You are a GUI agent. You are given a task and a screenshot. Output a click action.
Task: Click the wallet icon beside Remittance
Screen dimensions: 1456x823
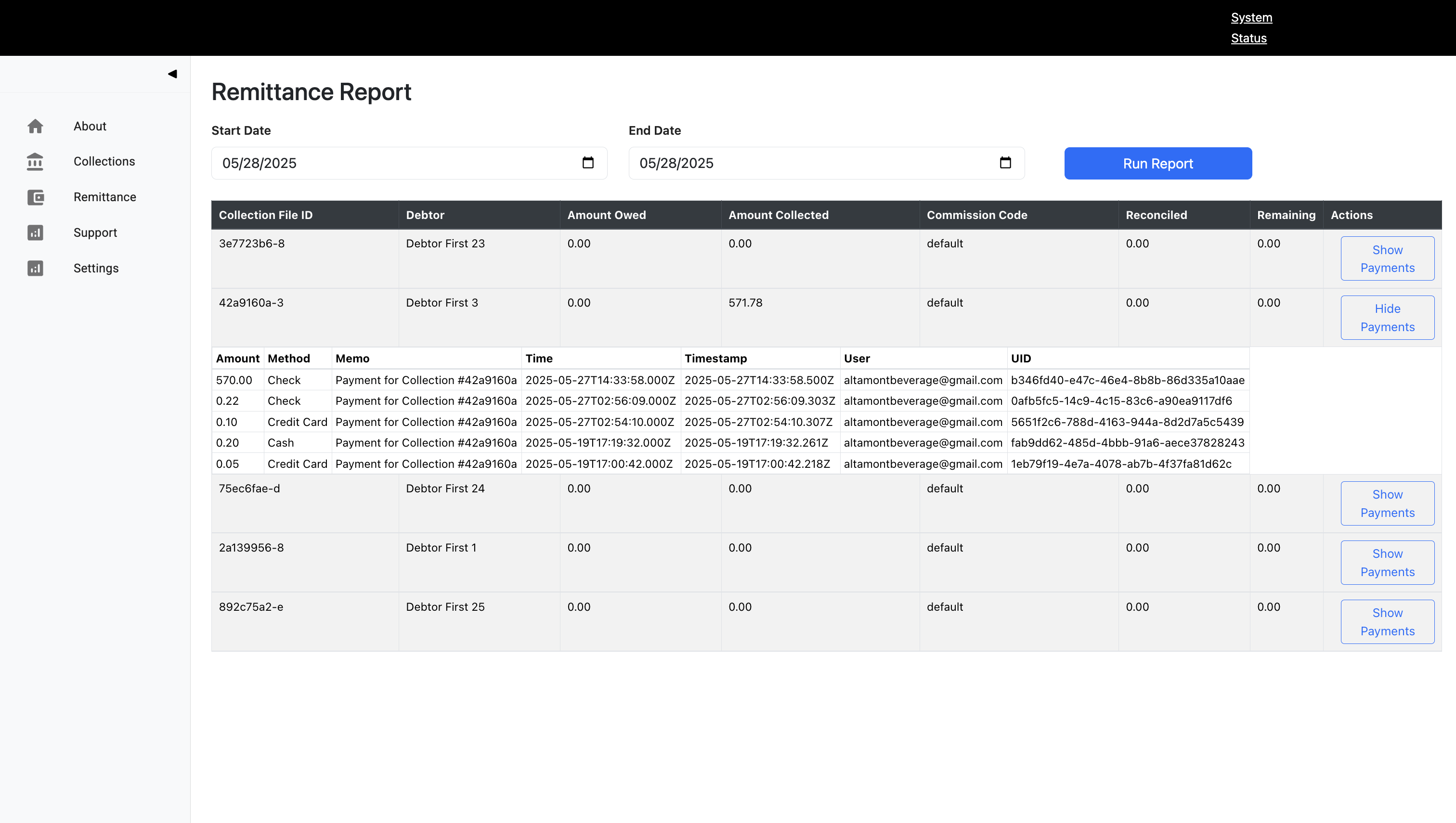[35, 197]
